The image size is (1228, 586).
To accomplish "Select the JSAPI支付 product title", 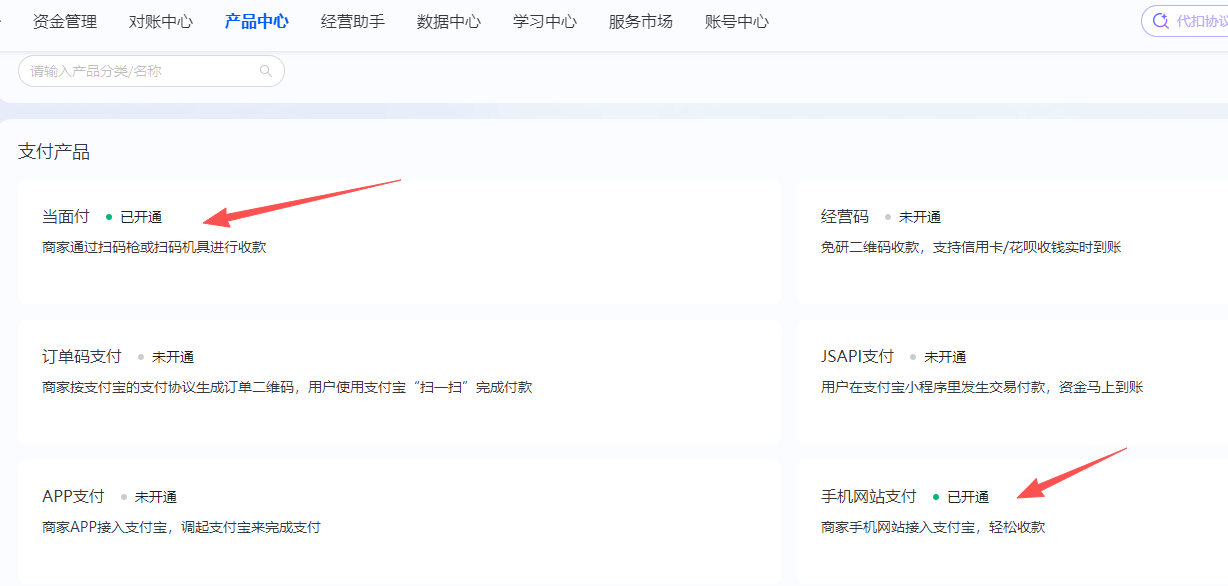I will [x=857, y=357].
